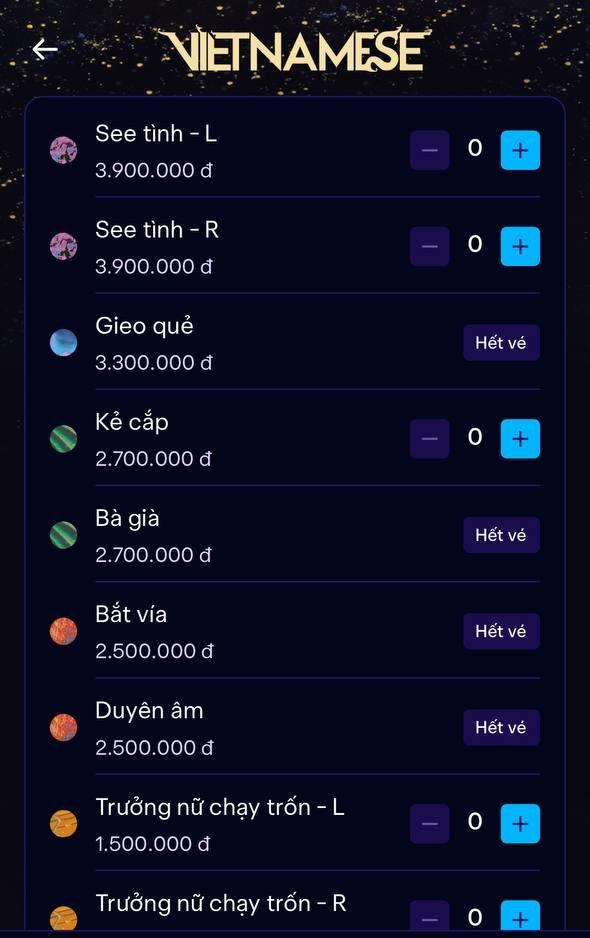
Task: Go back using the arrow icon
Action: point(45,49)
